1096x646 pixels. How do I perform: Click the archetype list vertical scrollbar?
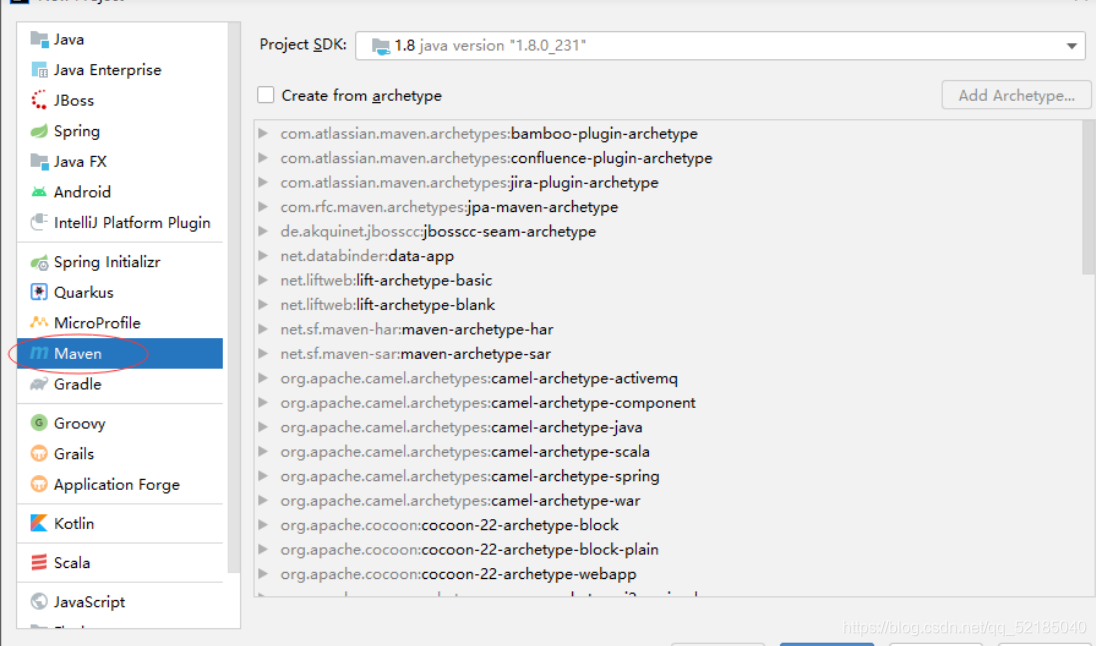coord(1088,197)
